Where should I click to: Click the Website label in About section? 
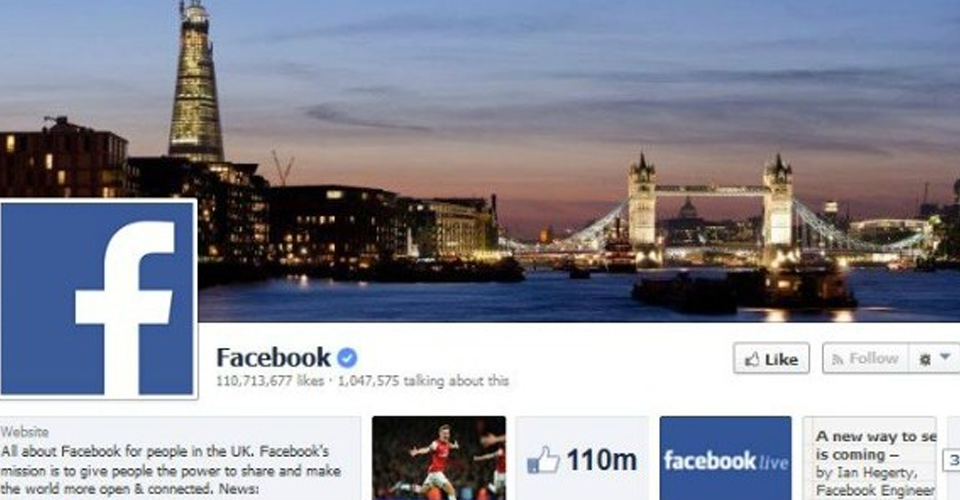pyautogui.click(x=25, y=432)
